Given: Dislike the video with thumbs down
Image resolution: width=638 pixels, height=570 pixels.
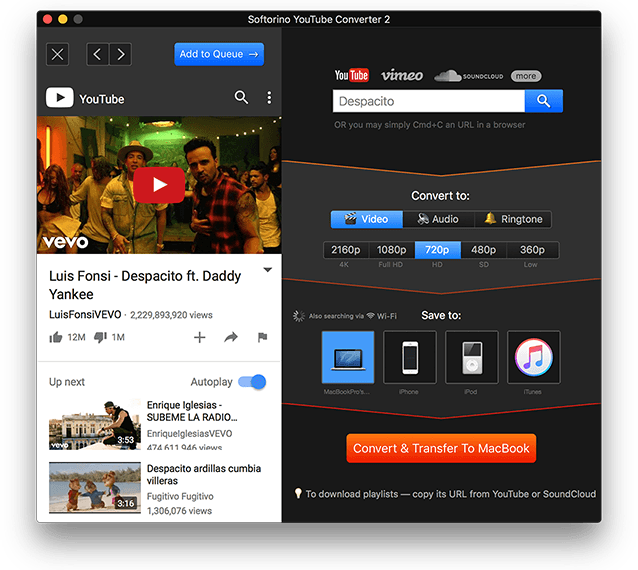Looking at the screenshot, I should tap(100, 337).
